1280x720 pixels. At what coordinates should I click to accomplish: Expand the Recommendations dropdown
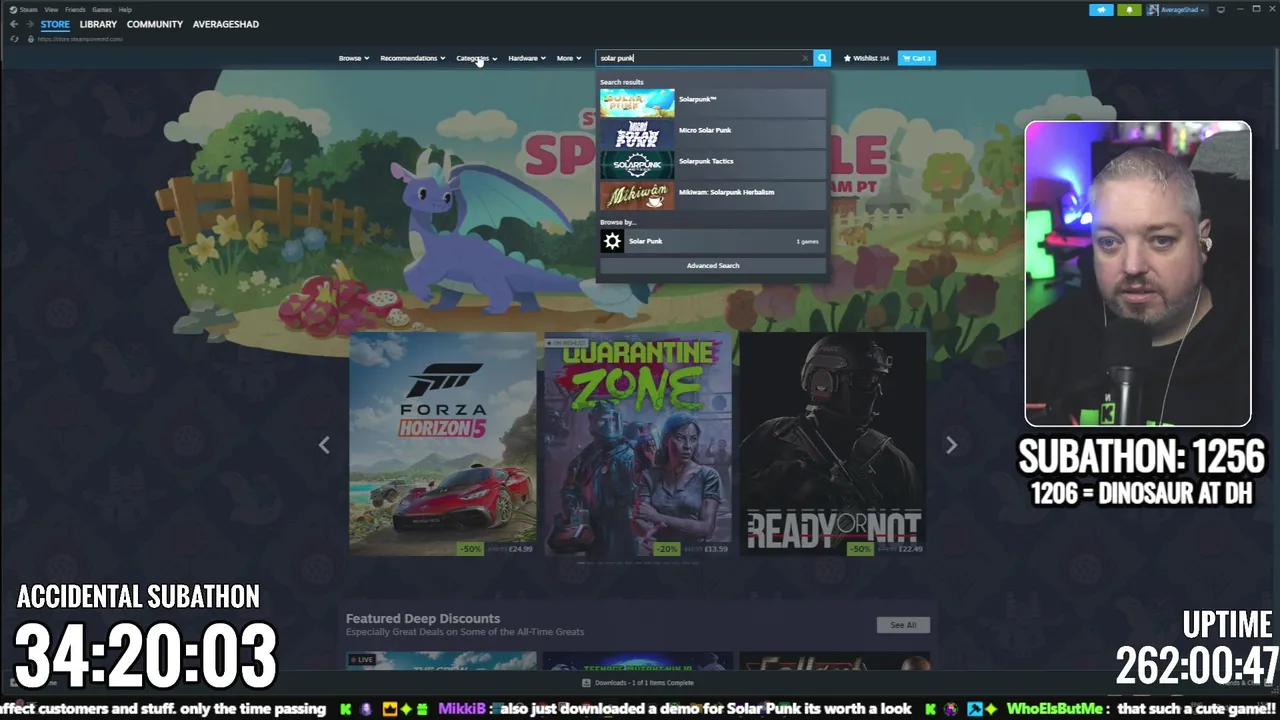413,58
